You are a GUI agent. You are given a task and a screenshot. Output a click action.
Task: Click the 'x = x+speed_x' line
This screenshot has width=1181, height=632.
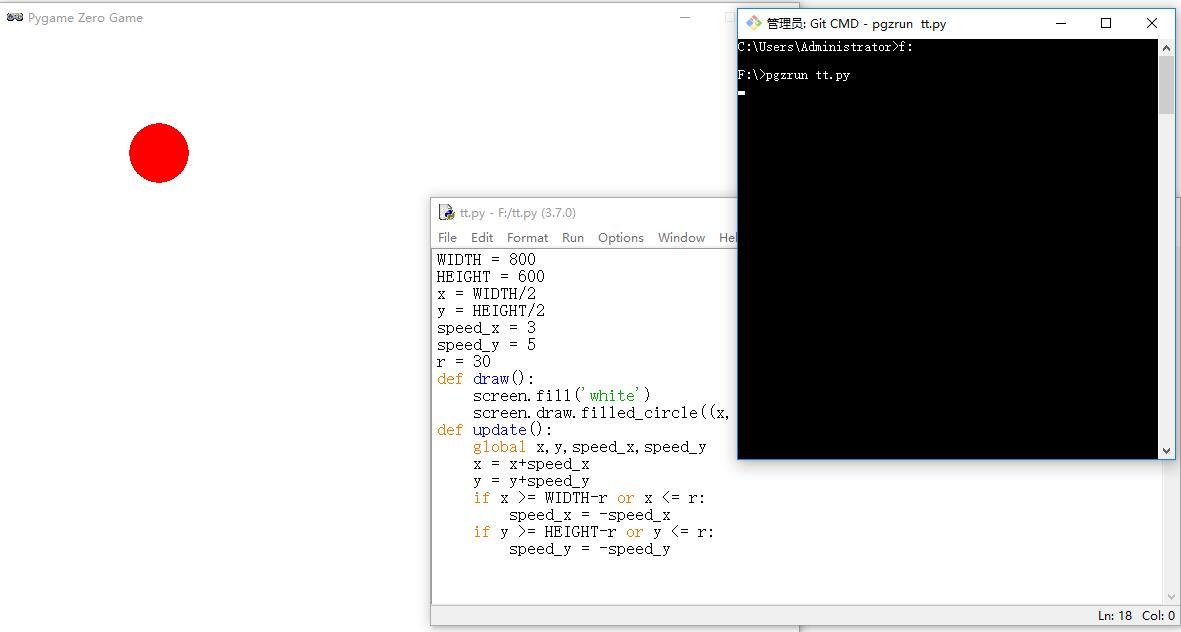click(x=532, y=464)
